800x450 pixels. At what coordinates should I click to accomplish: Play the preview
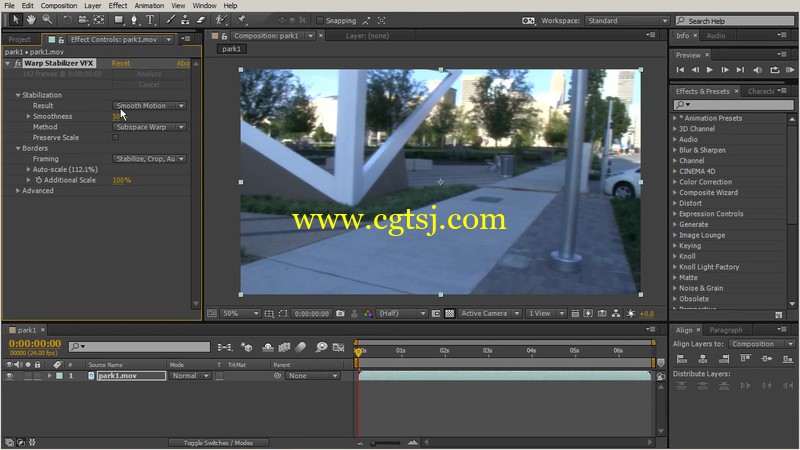coord(710,70)
